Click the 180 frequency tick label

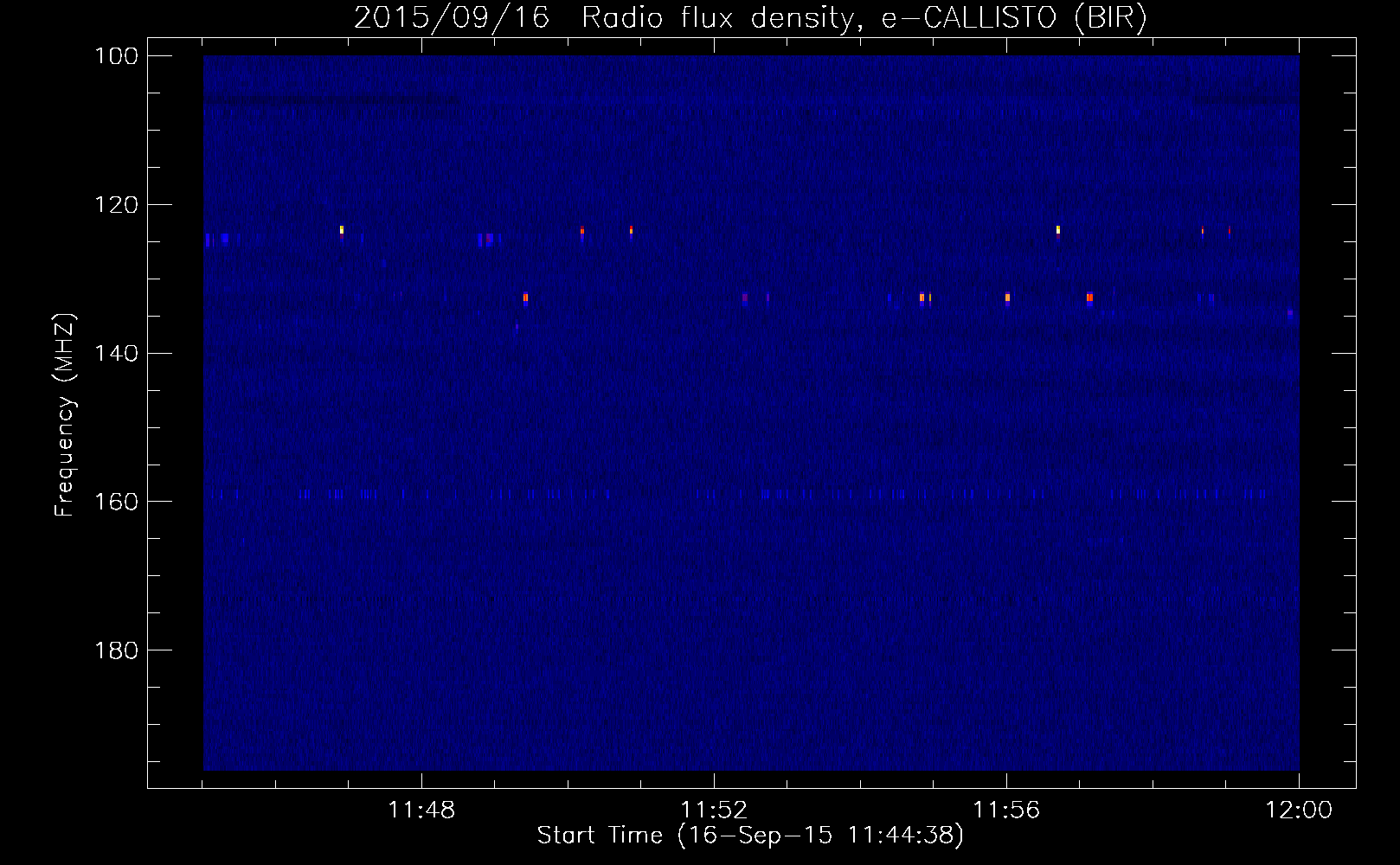(x=116, y=650)
